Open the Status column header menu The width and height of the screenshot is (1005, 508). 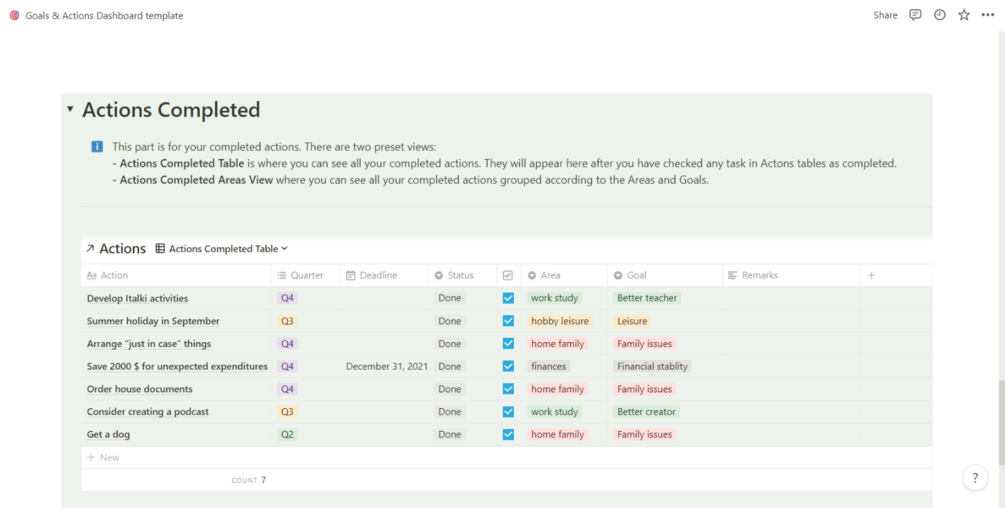point(460,275)
